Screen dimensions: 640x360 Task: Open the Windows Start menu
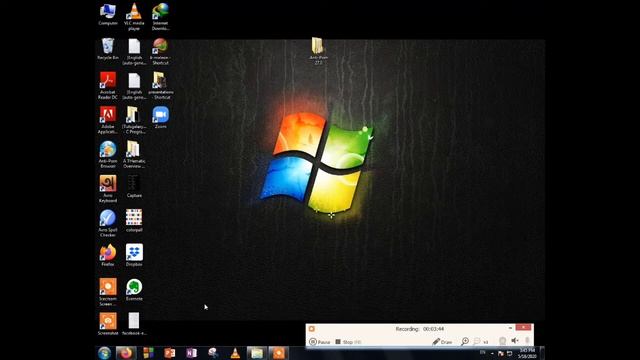[x=104, y=353]
